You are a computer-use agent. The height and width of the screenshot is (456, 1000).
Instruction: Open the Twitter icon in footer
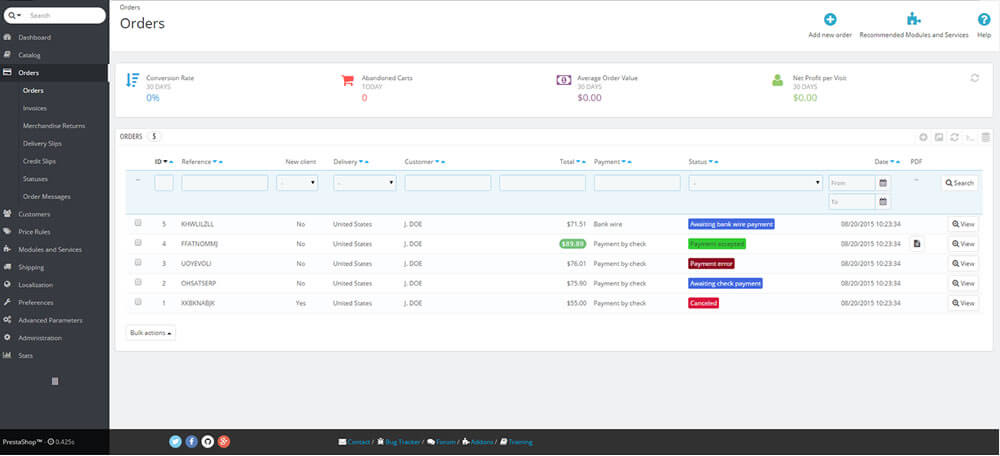[175, 441]
